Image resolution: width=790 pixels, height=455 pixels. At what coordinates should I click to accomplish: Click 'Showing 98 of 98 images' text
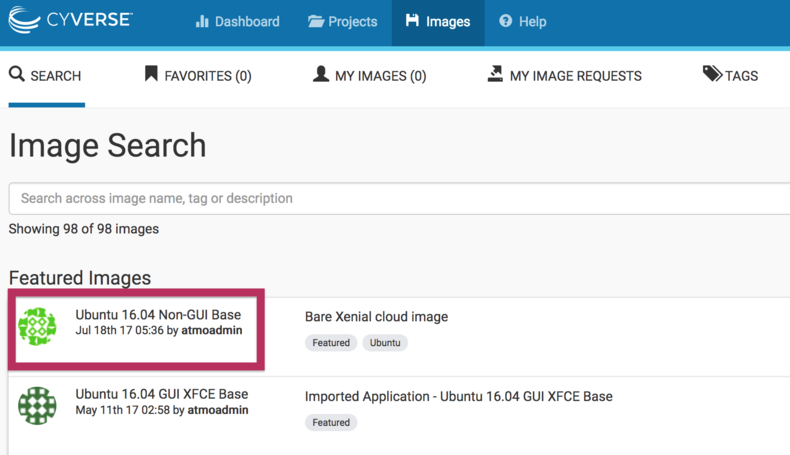click(x=84, y=229)
